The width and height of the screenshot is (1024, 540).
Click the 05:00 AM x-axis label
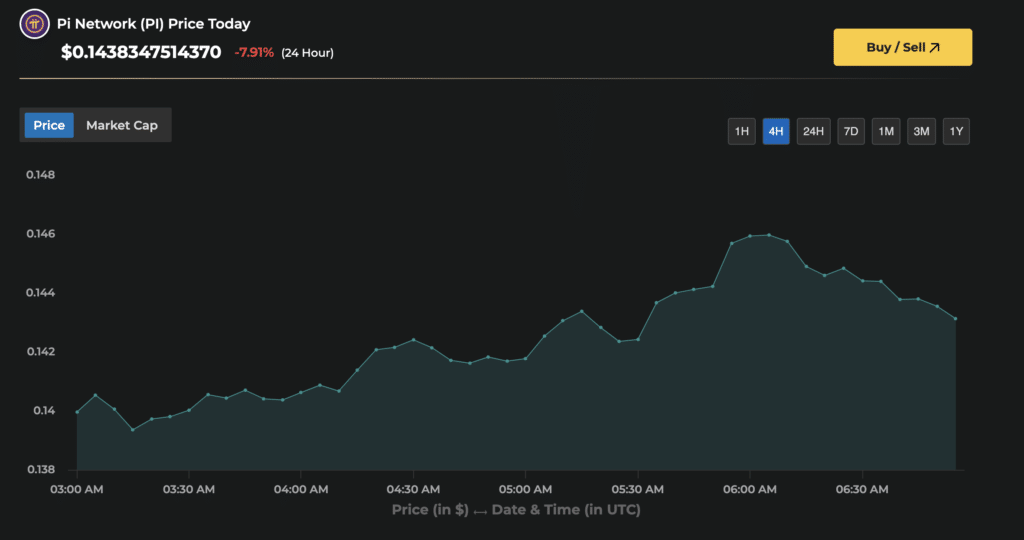(x=525, y=489)
